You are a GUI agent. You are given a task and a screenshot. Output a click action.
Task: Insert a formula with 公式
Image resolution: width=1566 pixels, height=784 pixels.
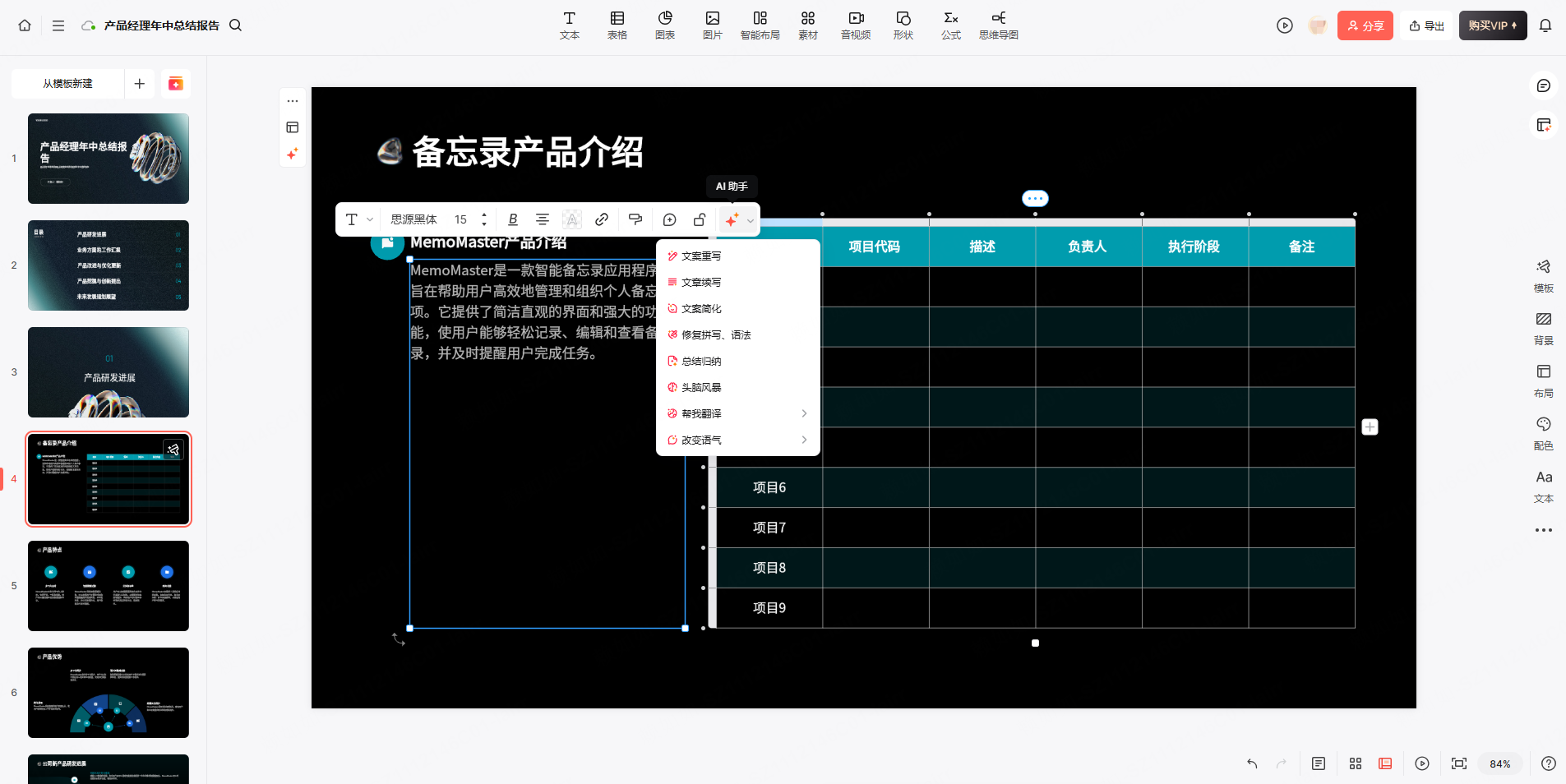[x=951, y=25]
